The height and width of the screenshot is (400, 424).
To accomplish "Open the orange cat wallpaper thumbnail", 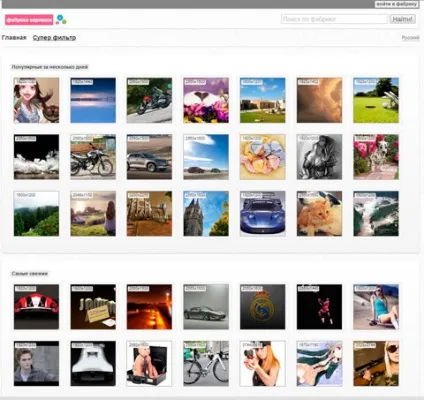I will [319, 214].
